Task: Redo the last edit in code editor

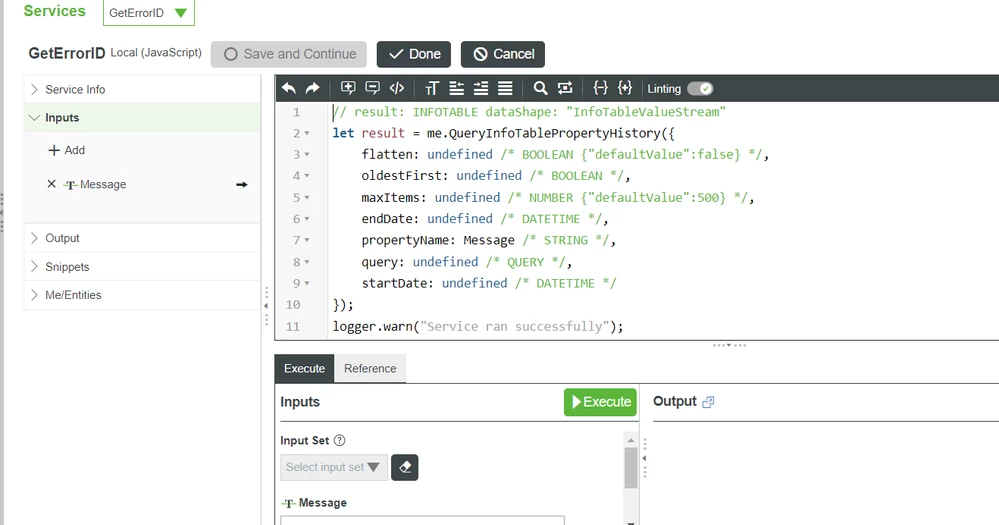Action: (312, 89)
